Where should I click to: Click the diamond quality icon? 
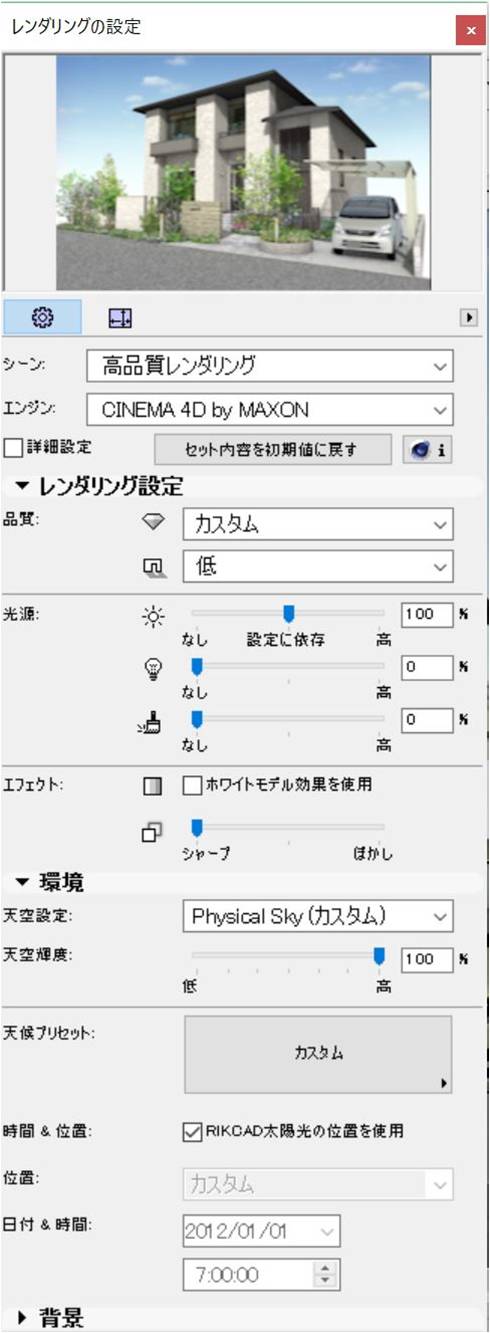[153, 523]
